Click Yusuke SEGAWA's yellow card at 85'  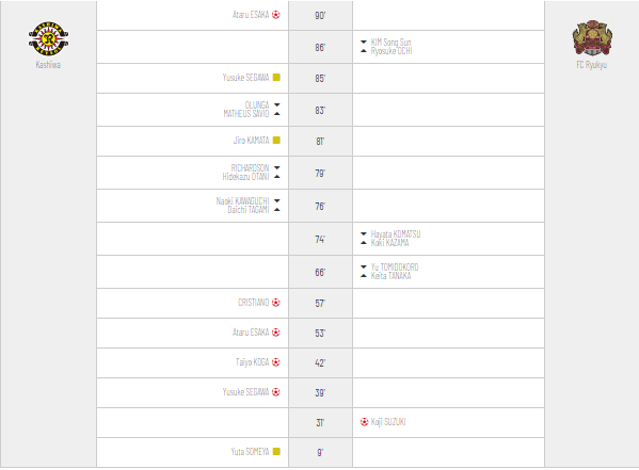click(276, 77)
